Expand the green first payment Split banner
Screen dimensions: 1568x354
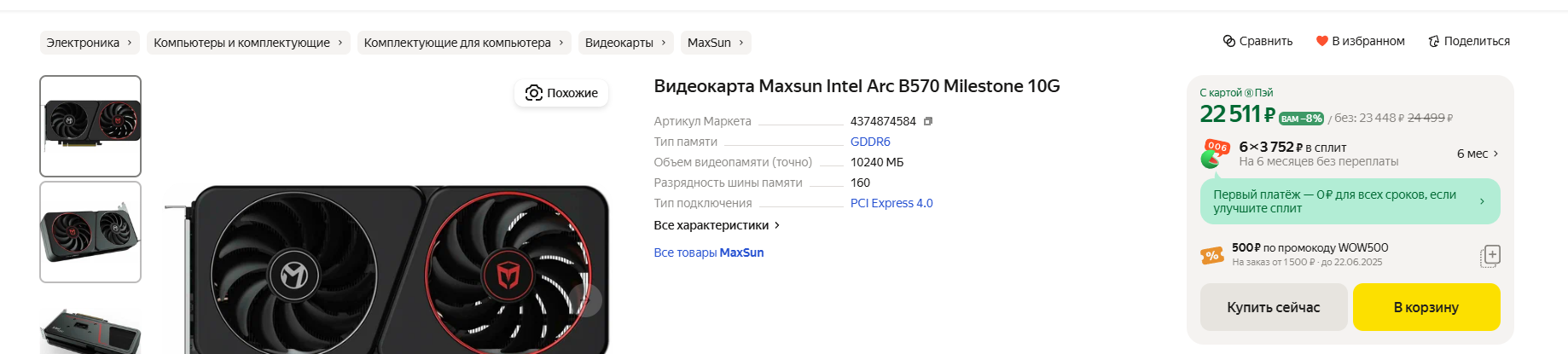1350,201
